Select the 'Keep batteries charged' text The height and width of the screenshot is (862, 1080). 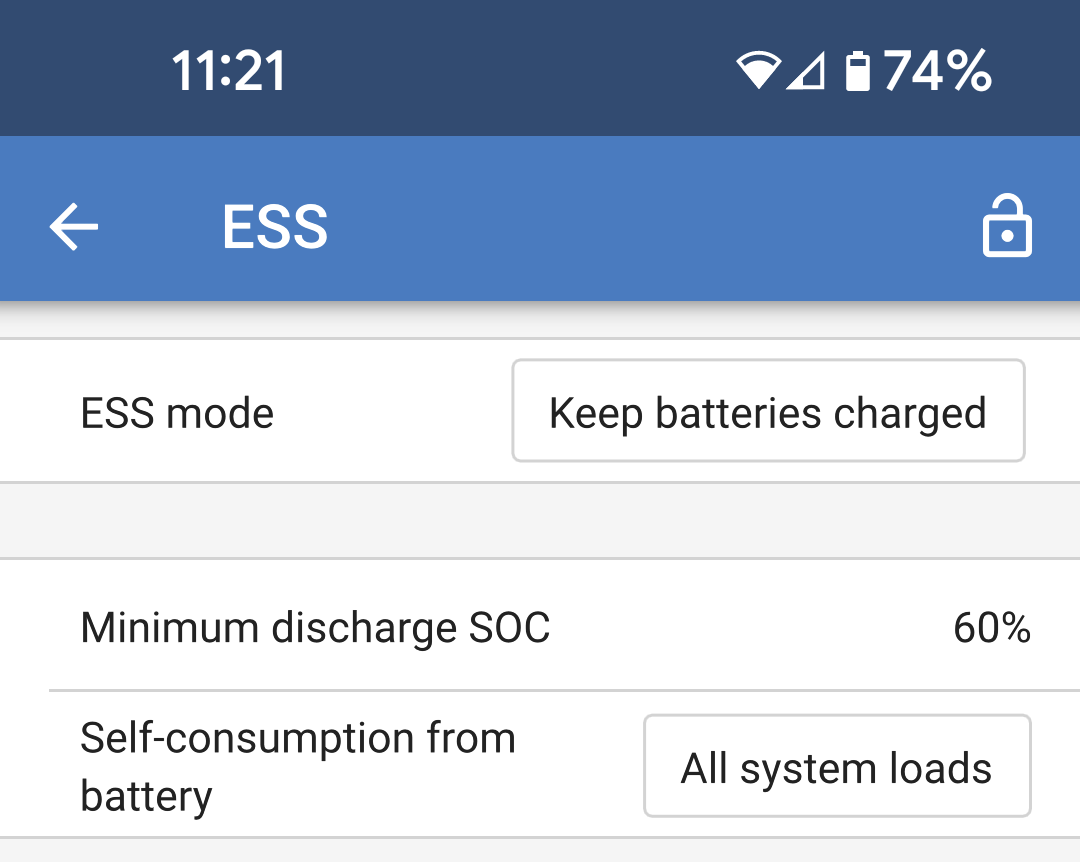(x=768, y=413)
